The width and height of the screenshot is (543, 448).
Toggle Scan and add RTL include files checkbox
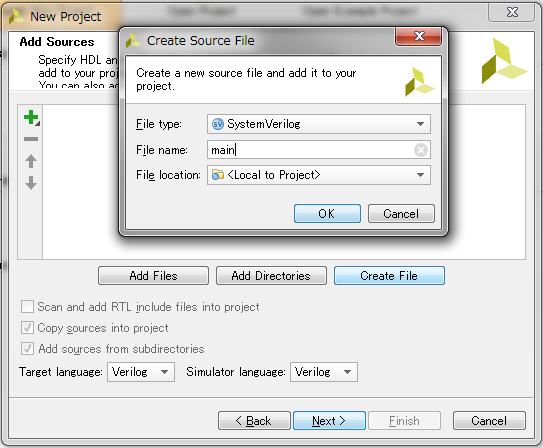tap(27, 307)
